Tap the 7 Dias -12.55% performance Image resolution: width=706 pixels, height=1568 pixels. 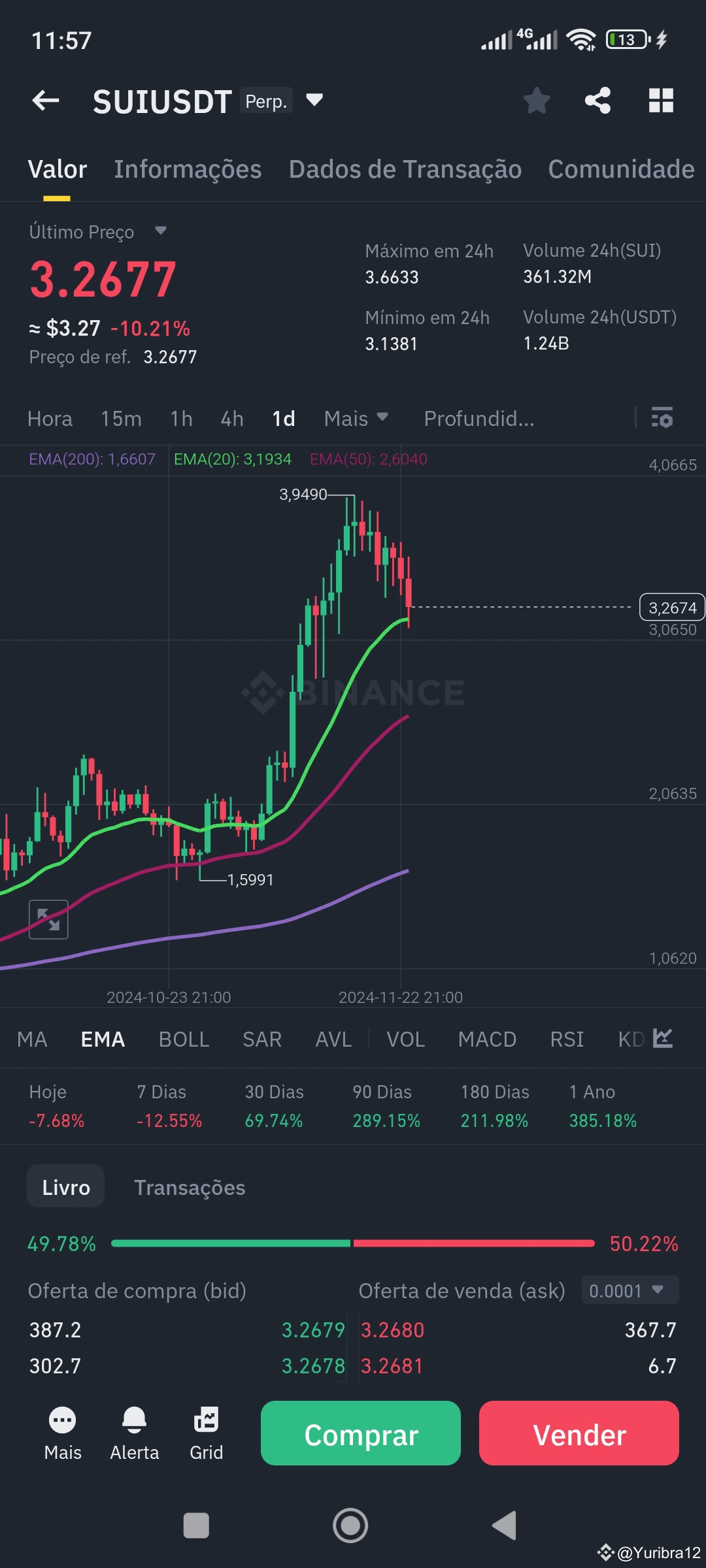169,1106
